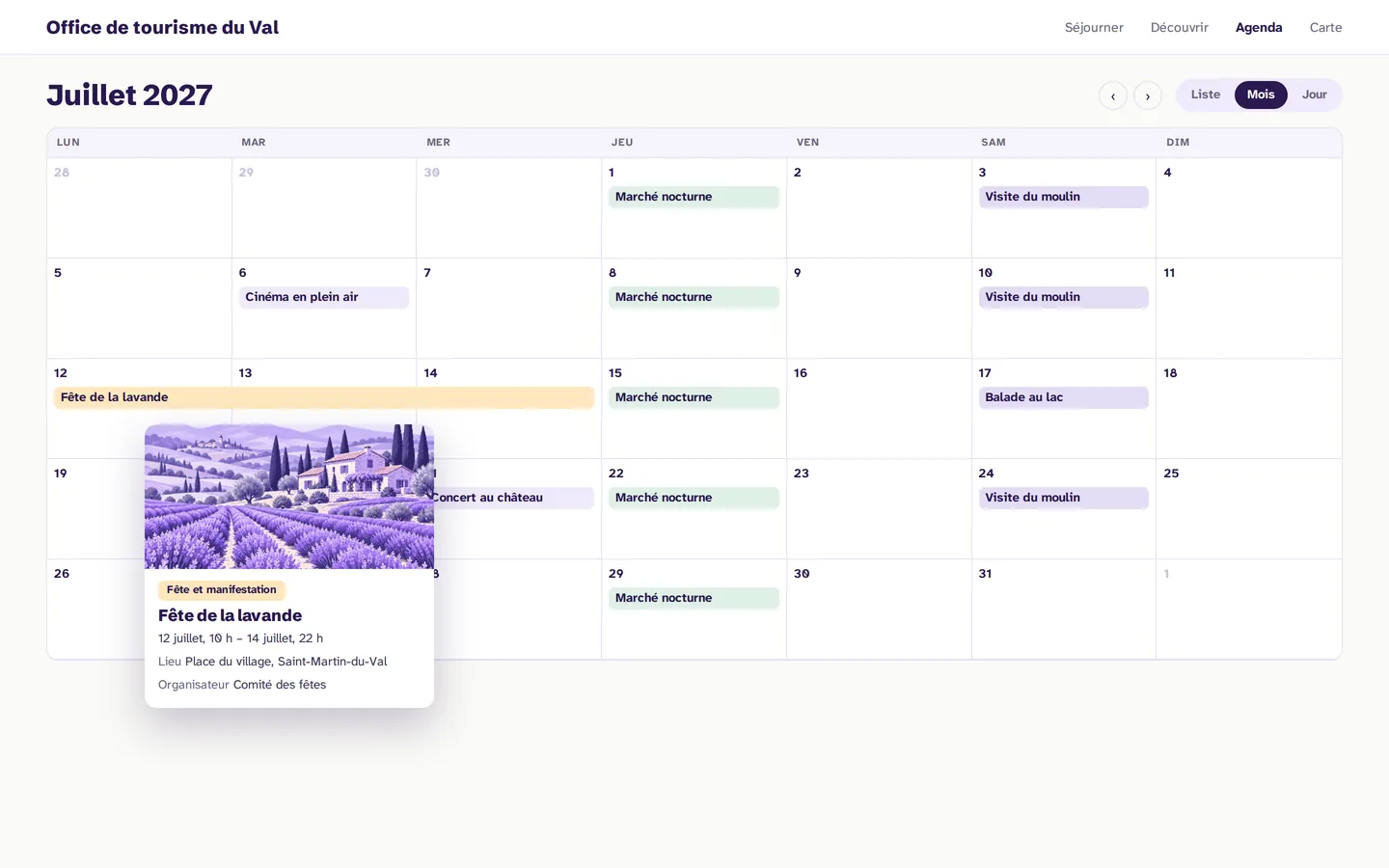Open Visite du moulin on July 3

pos(1063,197)
